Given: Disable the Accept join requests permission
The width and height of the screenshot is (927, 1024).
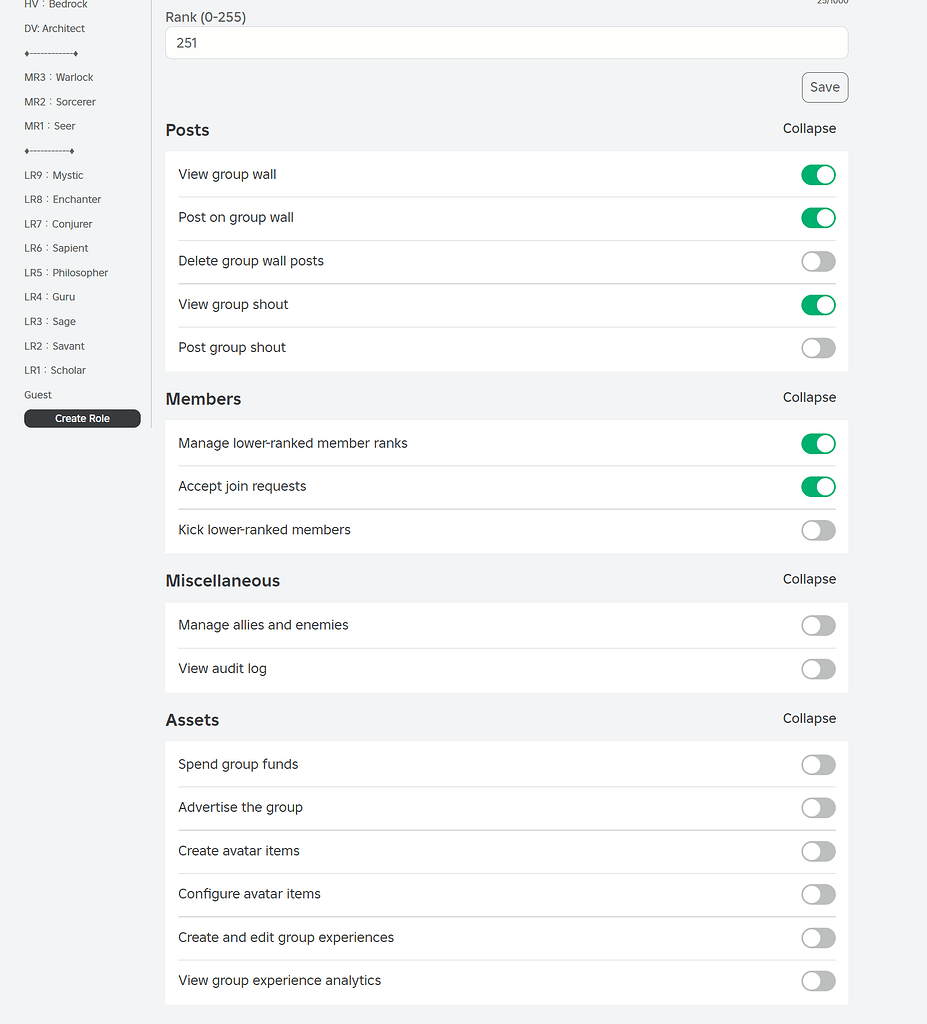Looking at the screenshot, I should click(818, 487).
